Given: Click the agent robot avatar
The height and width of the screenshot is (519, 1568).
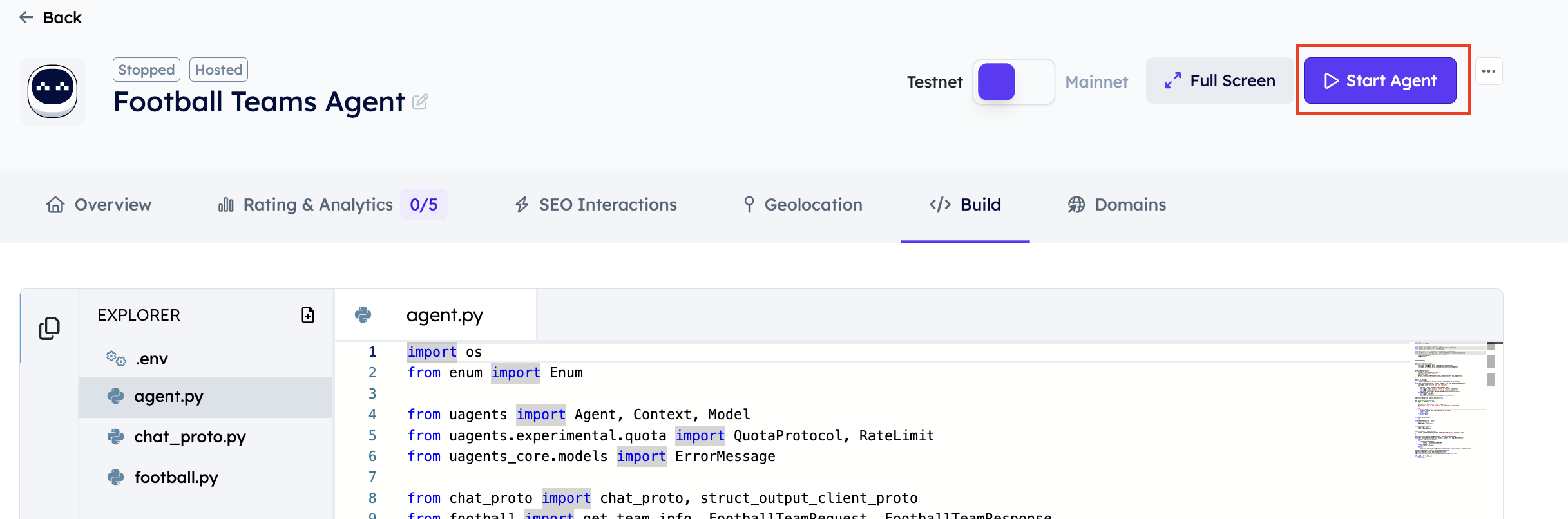Looking at the screenshot, I should click(x=52, y=91).
